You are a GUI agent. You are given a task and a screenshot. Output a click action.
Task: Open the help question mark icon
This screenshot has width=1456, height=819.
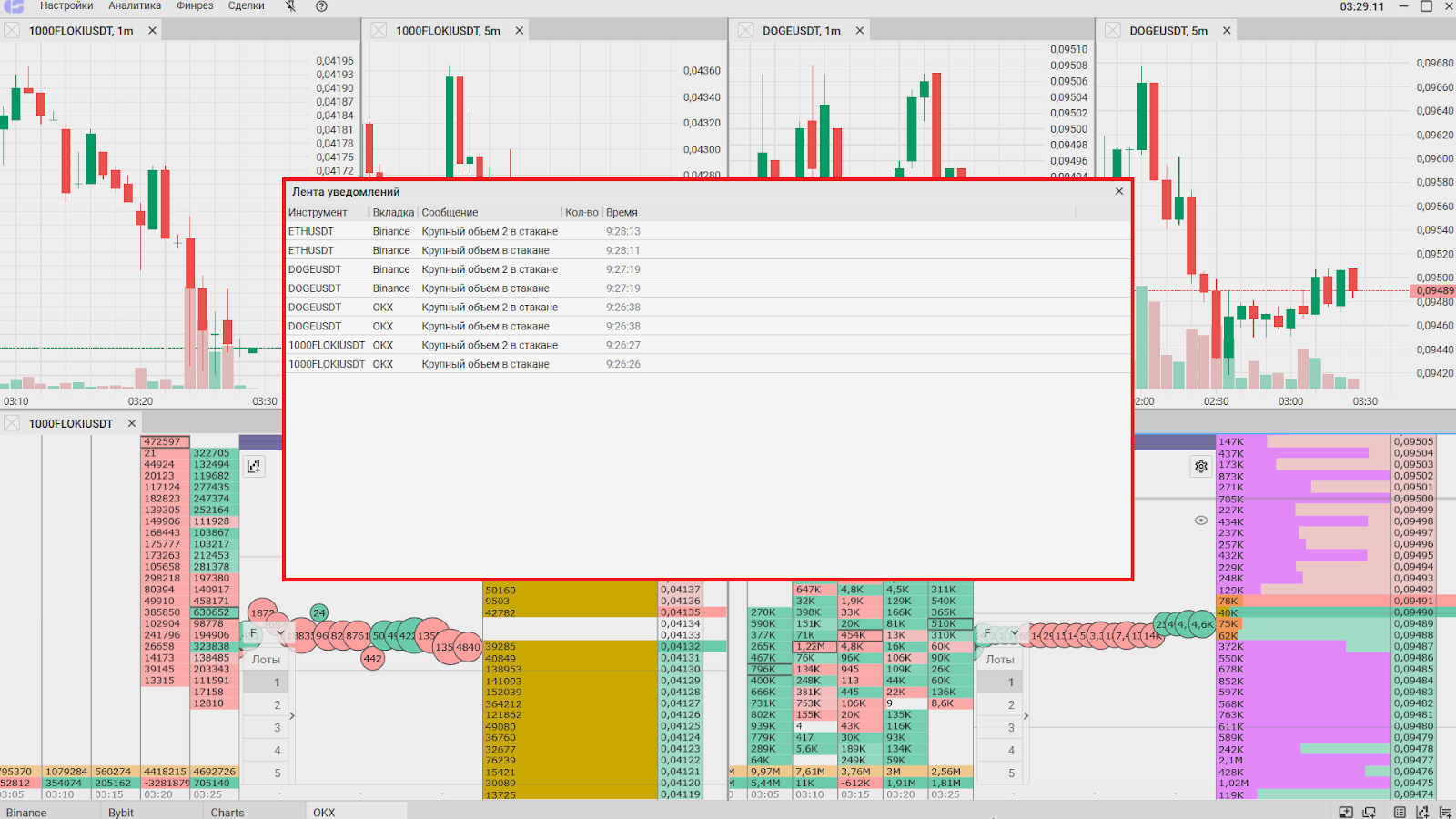321,6
